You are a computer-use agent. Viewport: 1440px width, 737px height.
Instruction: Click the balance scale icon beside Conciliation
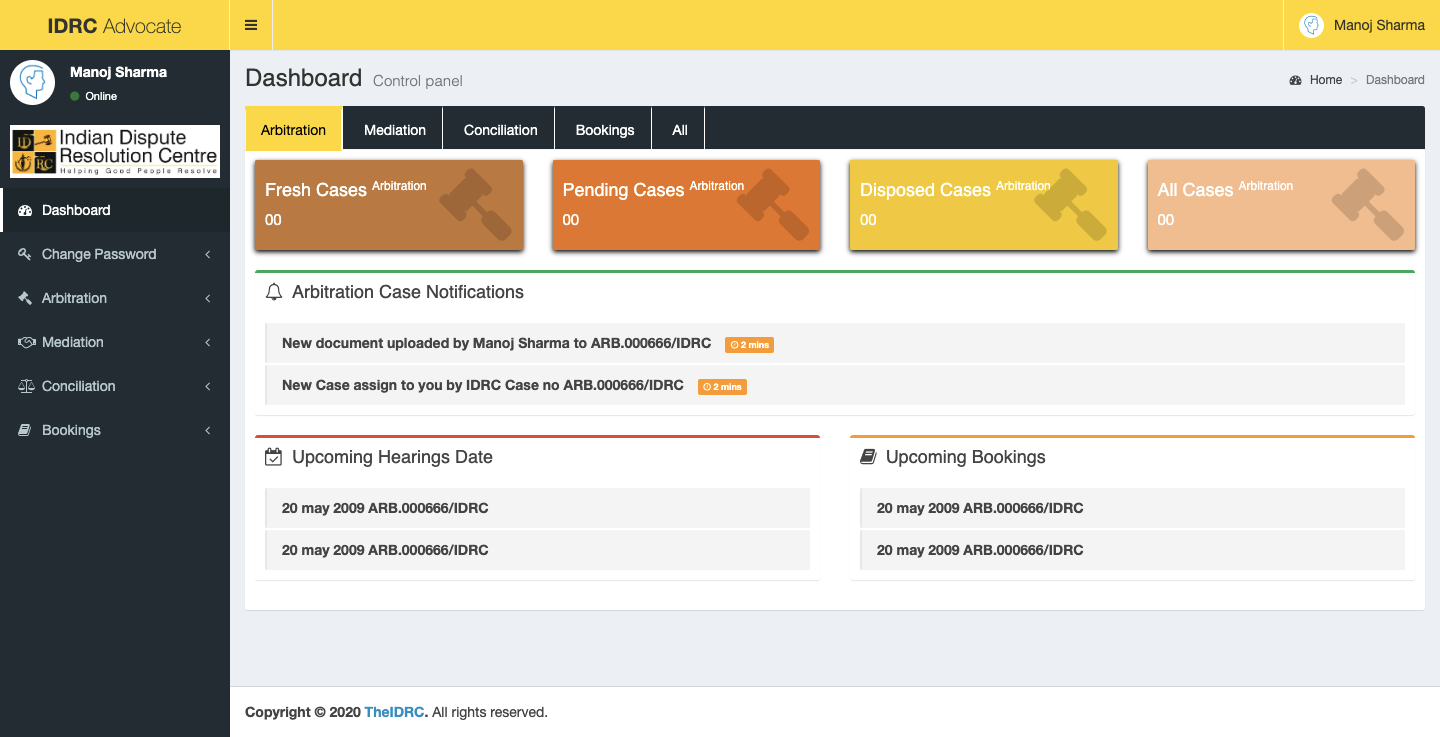click(26, 387)
